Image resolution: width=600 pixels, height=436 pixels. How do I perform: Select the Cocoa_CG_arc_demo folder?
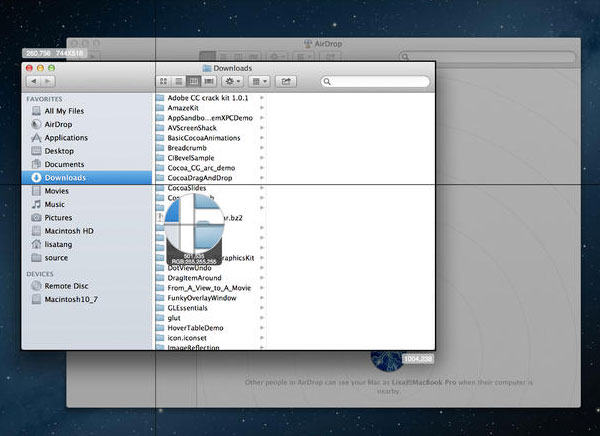tap(210, 168)
